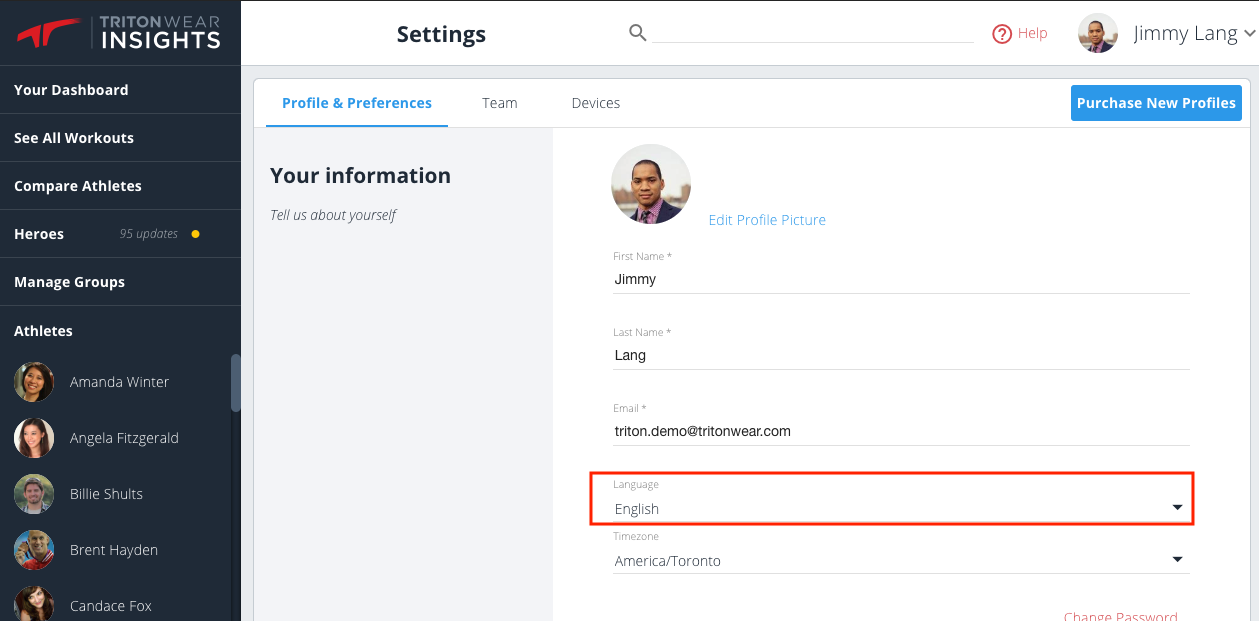Select athlete Brent Hayden
The width and height of the screenshot is (1259, 621).
[116, 550]
